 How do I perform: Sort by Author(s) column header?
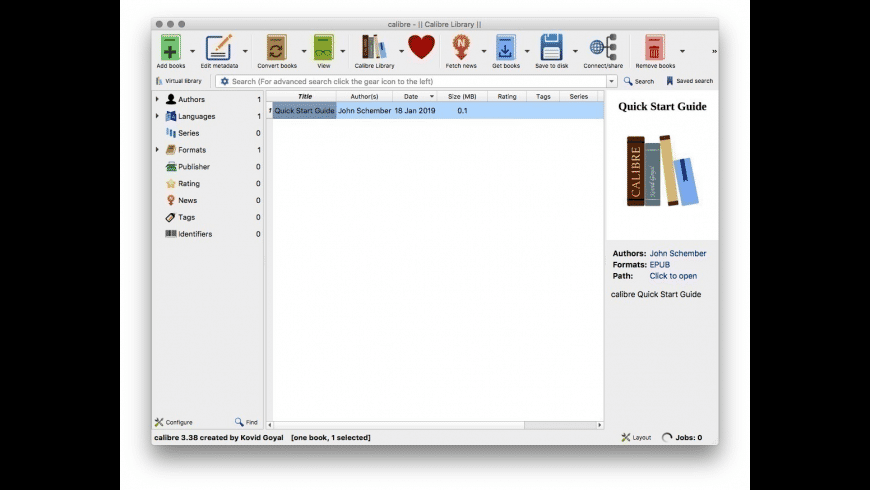[364, 97]
